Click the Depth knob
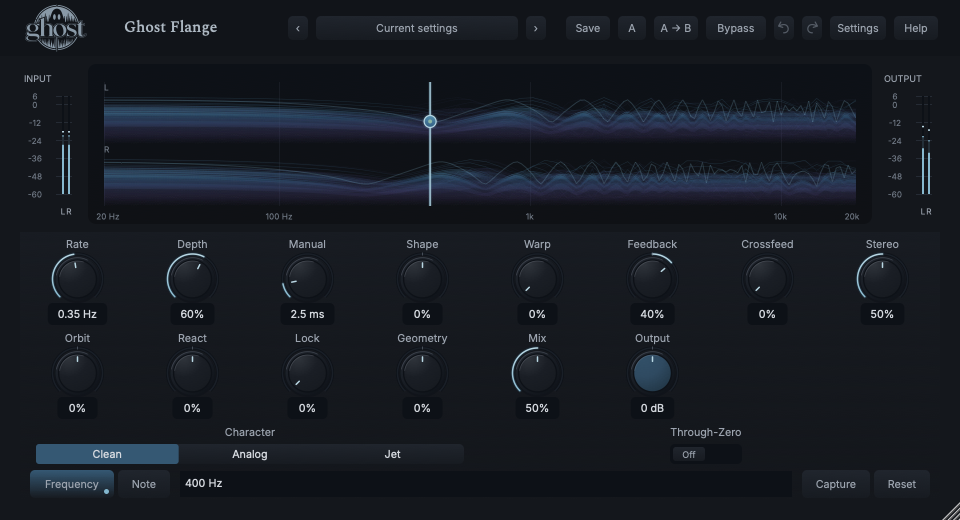The width and height of the screenshot is (960, 520). [192, 279]
